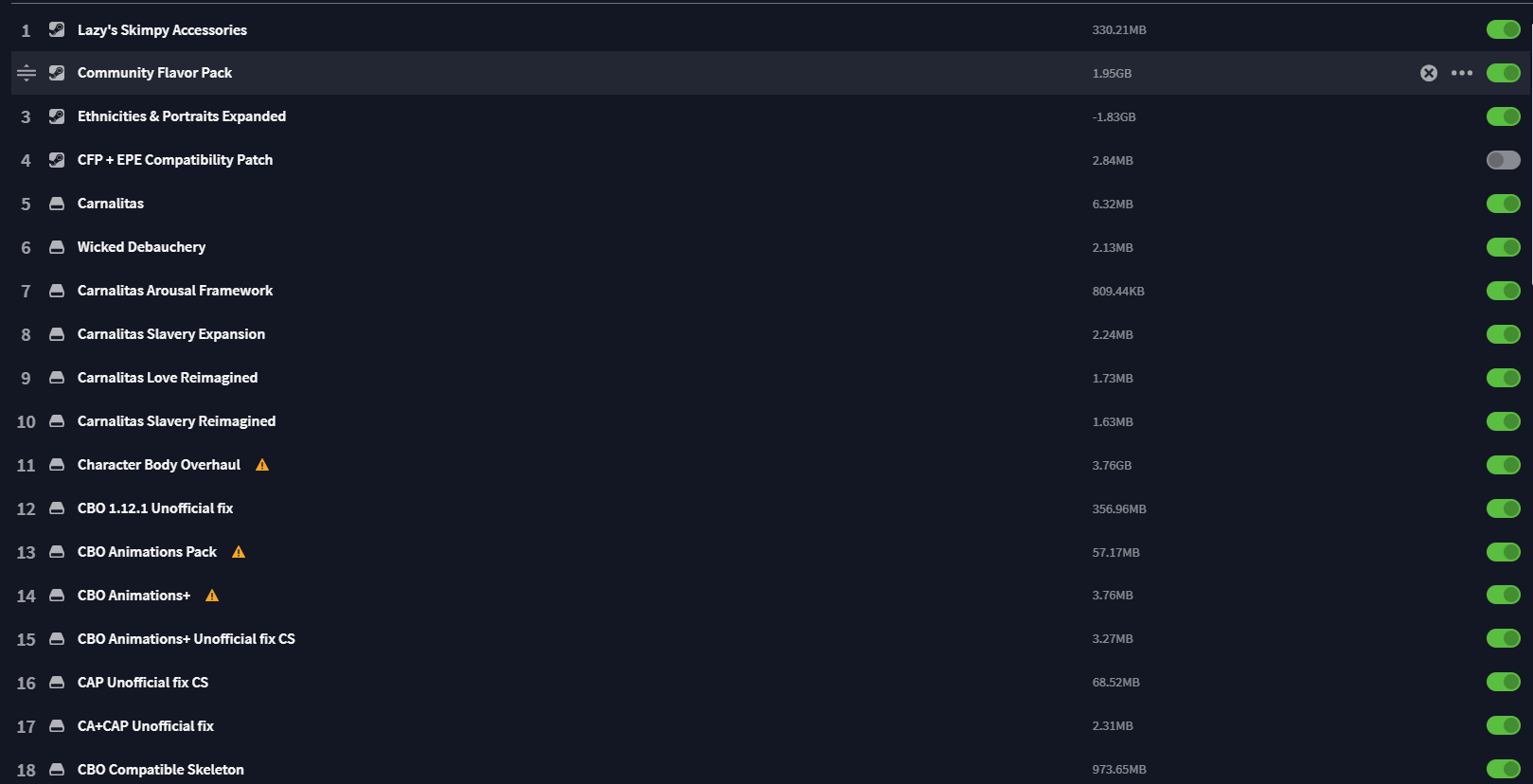Click the warning triangle next to CBO Animations+
The width and height of the screenshot is (1533, 784).
click(x=212, y=596)
